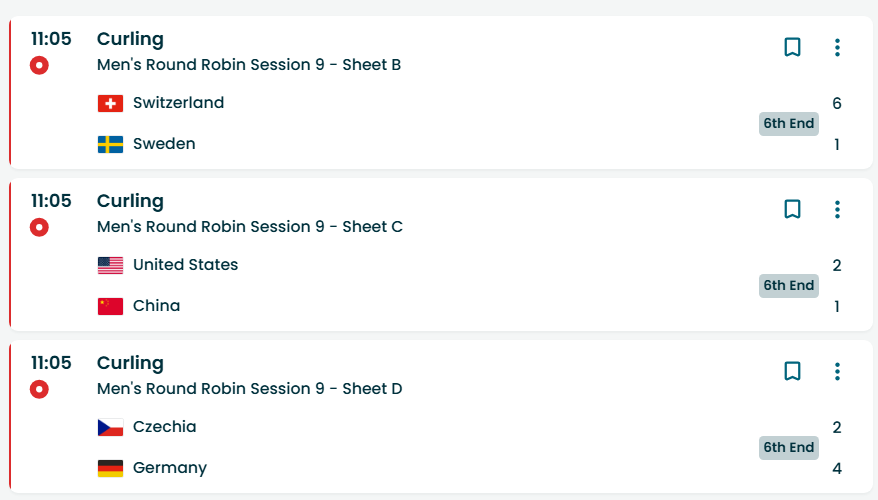Image resolution: width=878 pixels, height=500 pixels.
Task: Click the 6th End badge for Switzerland match
Action: [x=788, y=124]
